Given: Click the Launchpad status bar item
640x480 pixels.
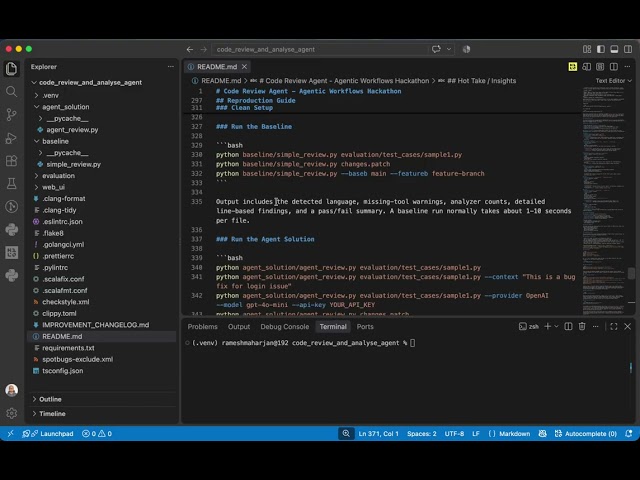Looking at the screenshot, I should pos(48,433).
